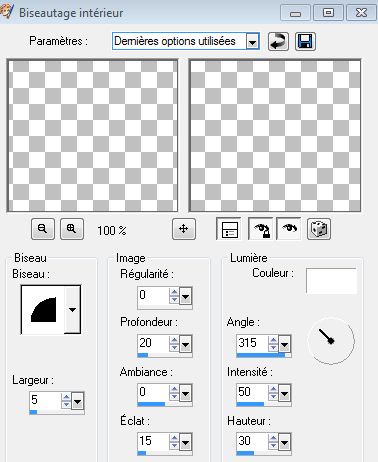Click the Intensité spinner arrows
The width and height of the screenshot is (378, 462).
(273, 393)
